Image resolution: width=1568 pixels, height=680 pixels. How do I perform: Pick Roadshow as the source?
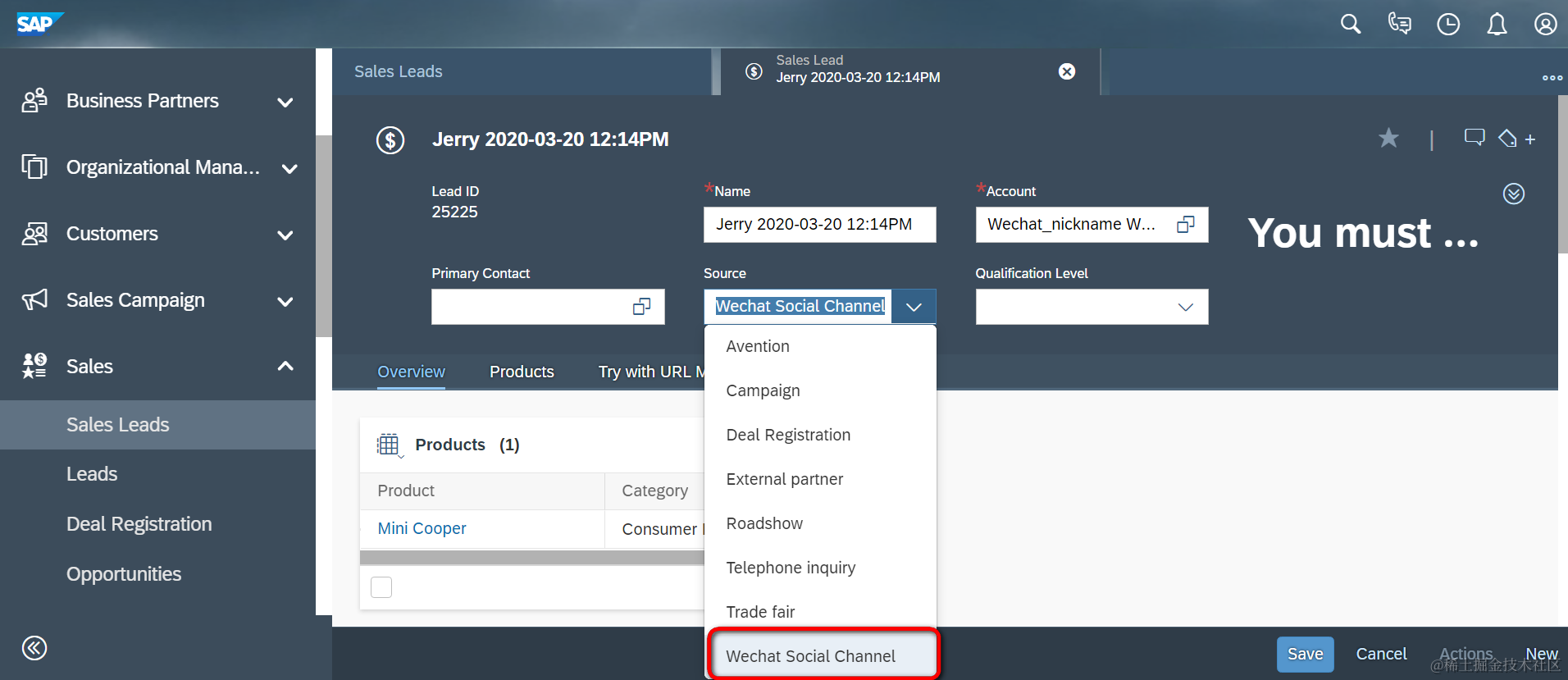tap(820, 523)
